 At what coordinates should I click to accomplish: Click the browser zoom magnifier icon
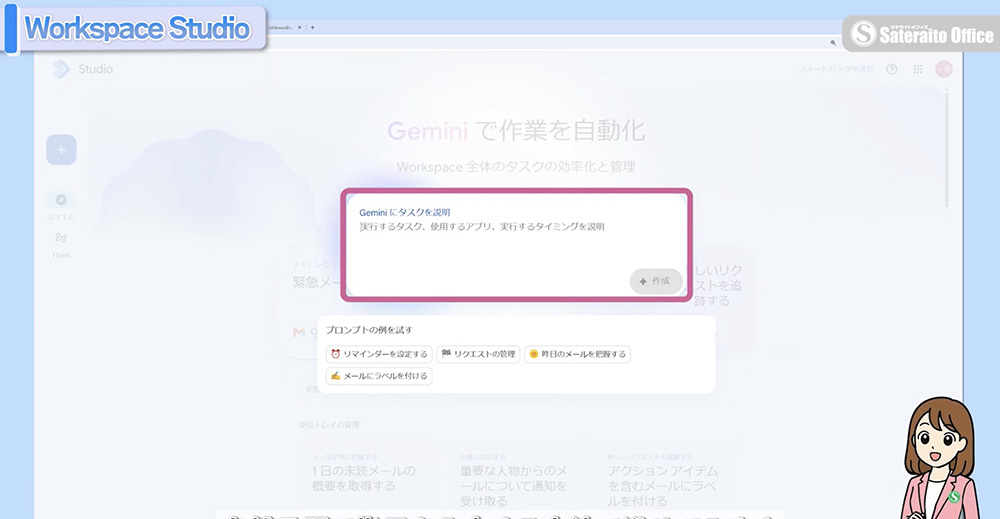[833, 43]
